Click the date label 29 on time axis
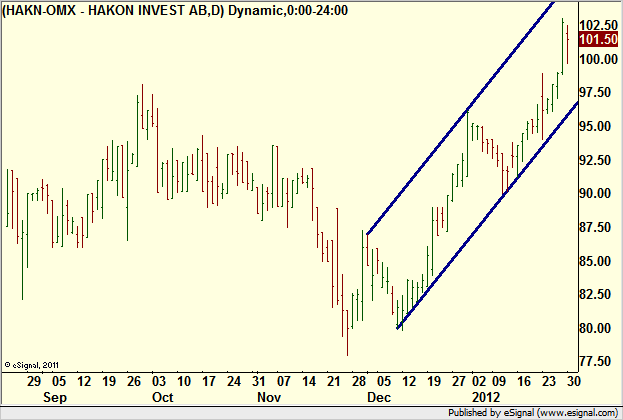Screen dimensions: 623x420 tap(34, 381)
